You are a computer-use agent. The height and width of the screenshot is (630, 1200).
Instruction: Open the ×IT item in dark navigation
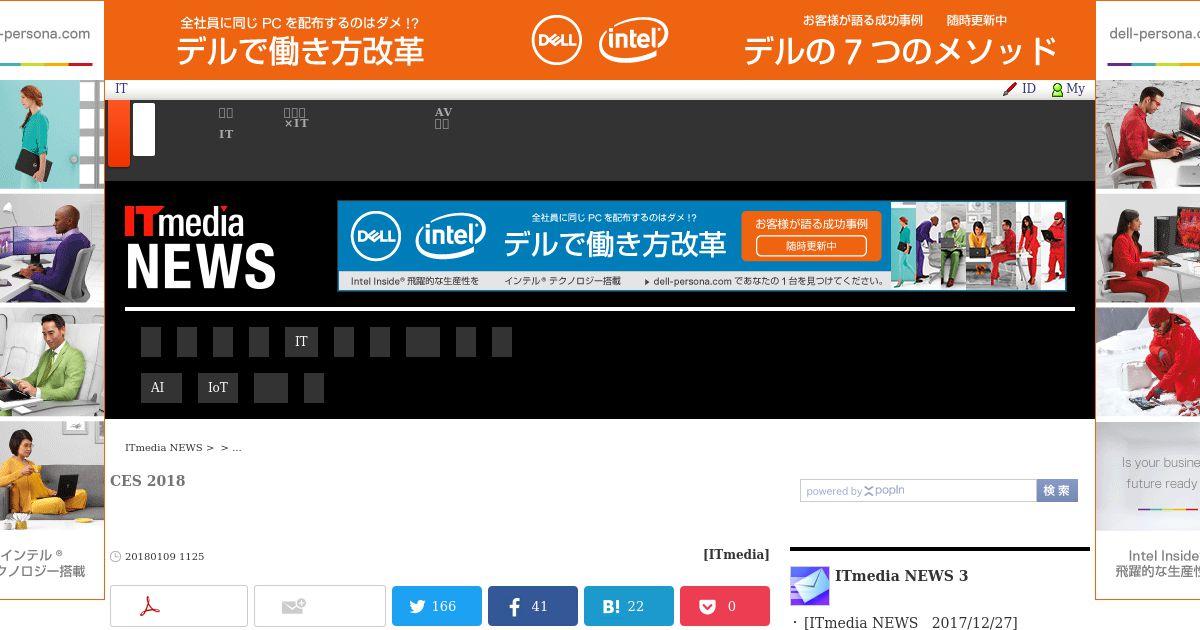coord(296,118)
